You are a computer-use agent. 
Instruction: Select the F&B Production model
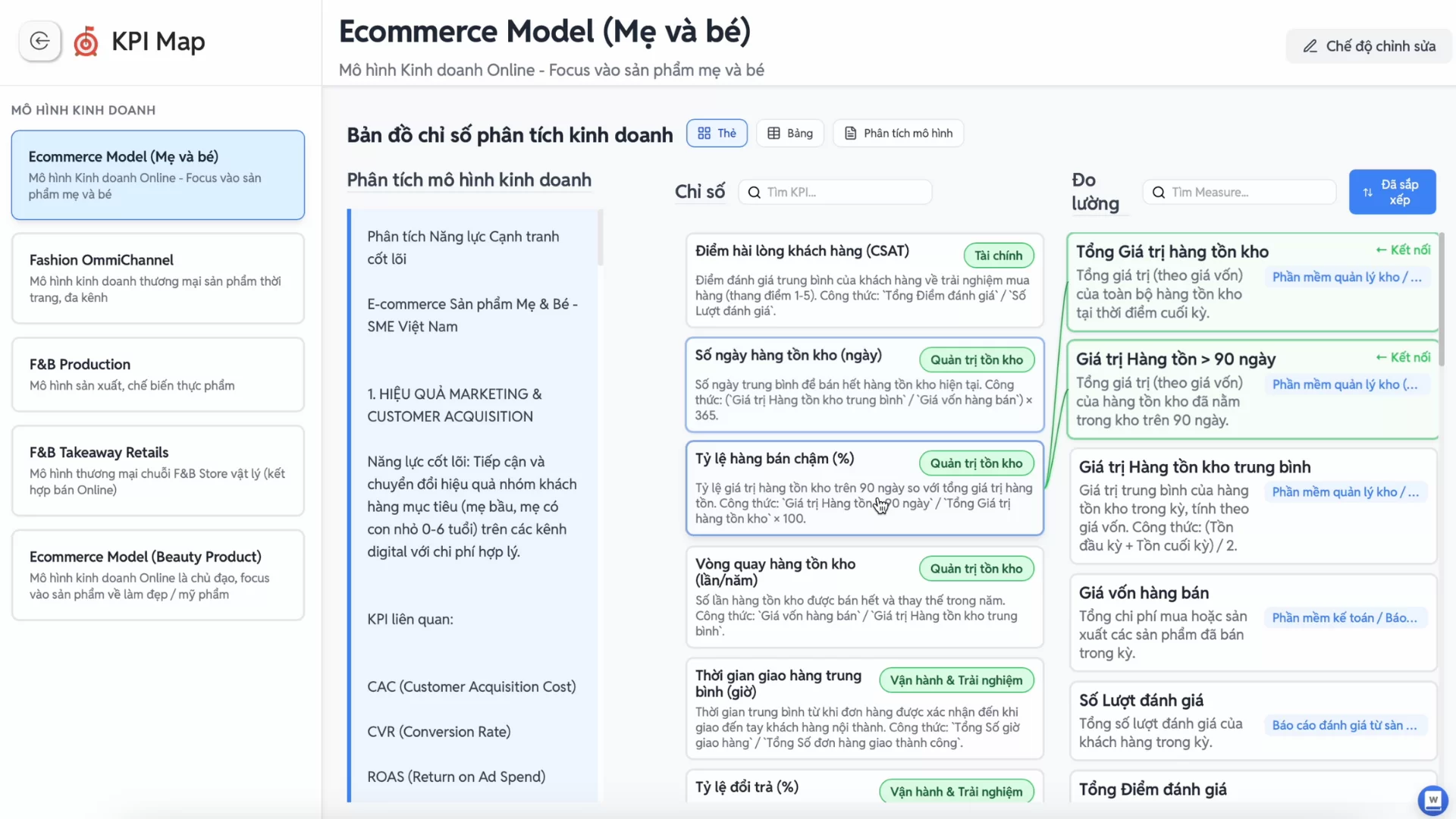[x=158, y=375]
